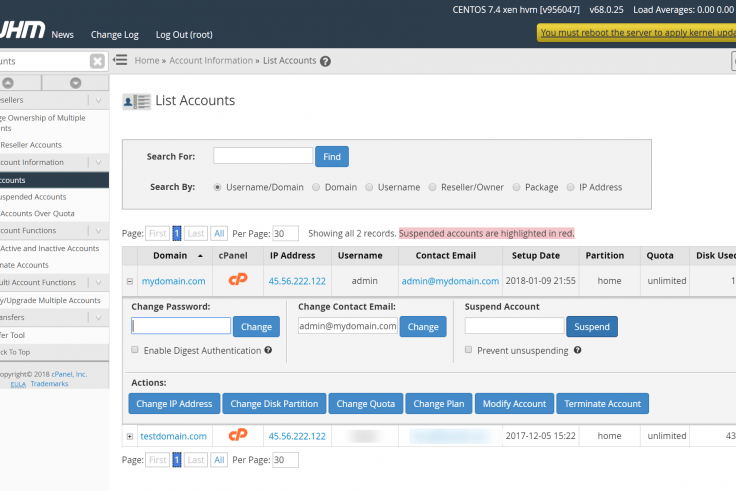Collapse Transfers sidebar section chevron
The image size is (736, 491).
pyautogui.click(x=99, y=318)
